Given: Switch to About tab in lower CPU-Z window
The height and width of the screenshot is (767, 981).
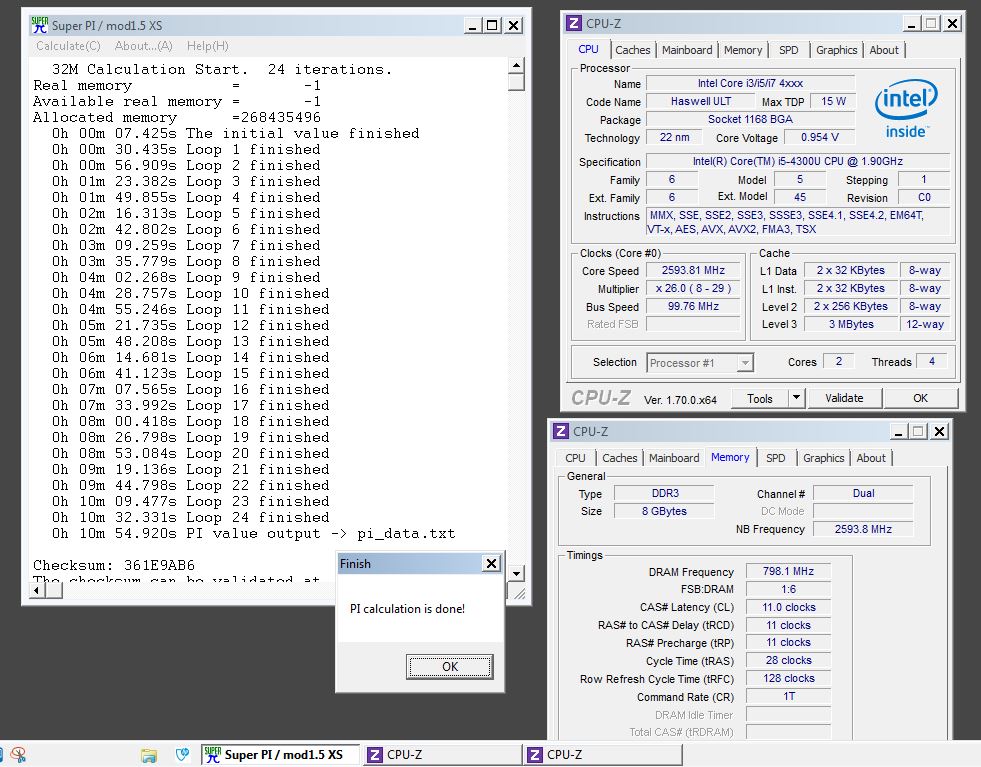Looking at the screenshot, I should [871, 458].
